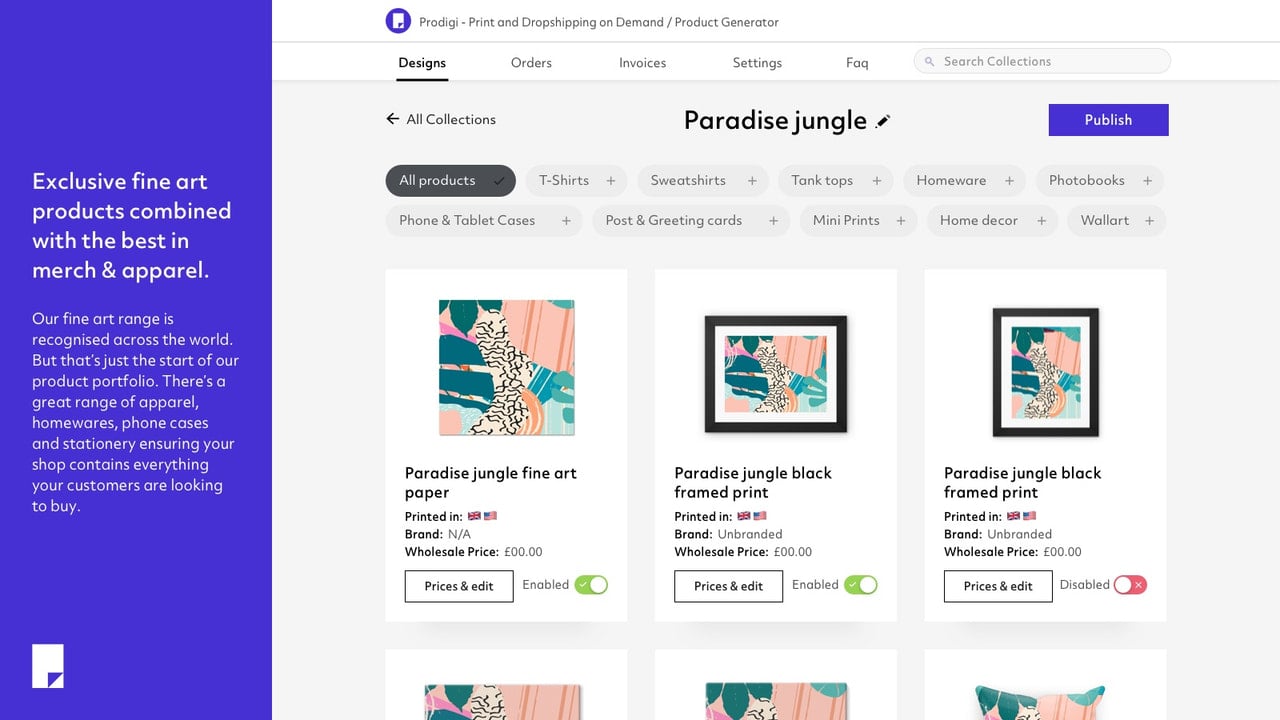Image resolution: width=1280 pixels, height=720 pixels.
Task: Toggle off the first black framed print
Action: [861, 585]
